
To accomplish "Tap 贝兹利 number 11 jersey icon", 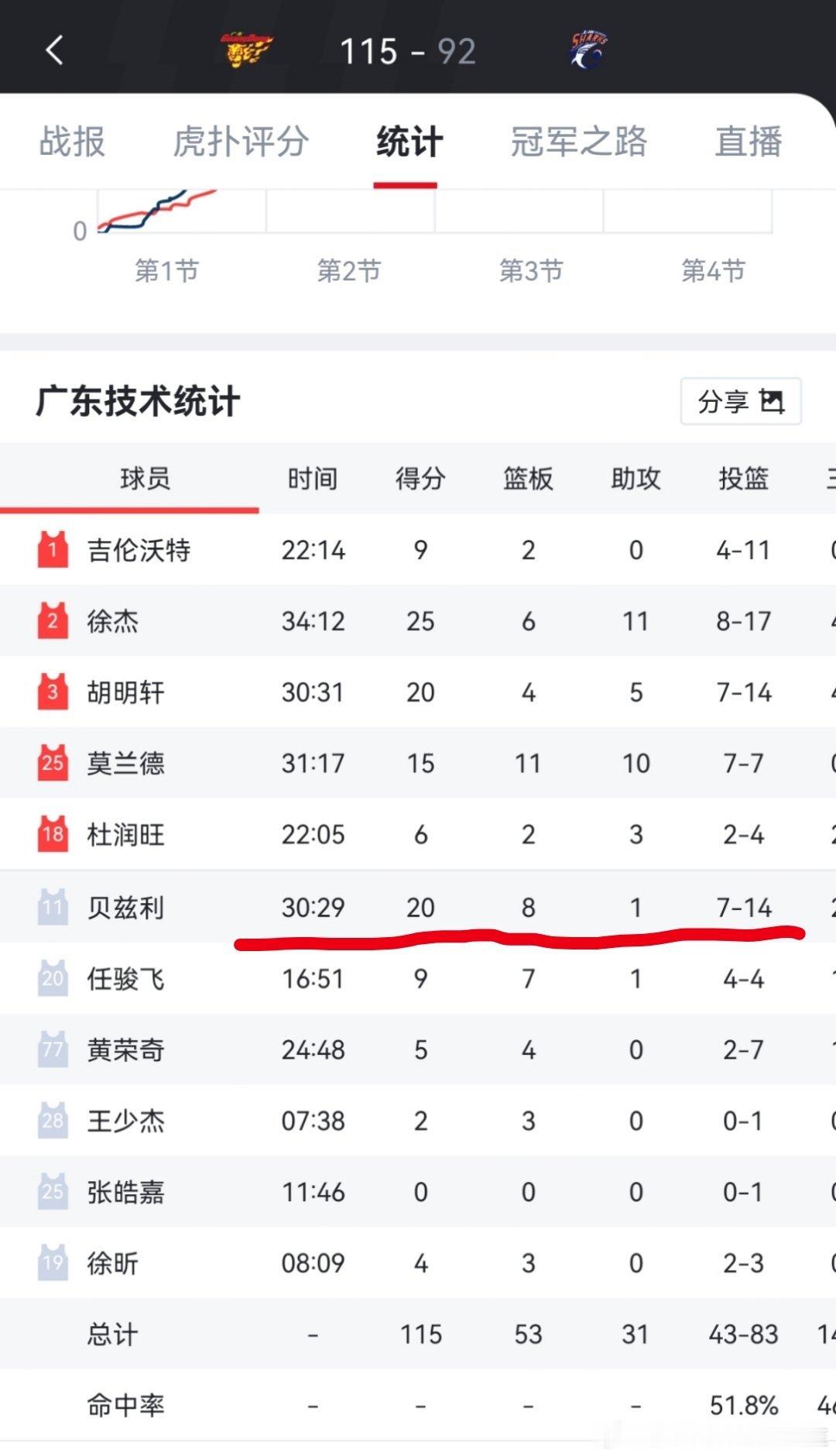I will pyautogui.click(x=53, y=907).
